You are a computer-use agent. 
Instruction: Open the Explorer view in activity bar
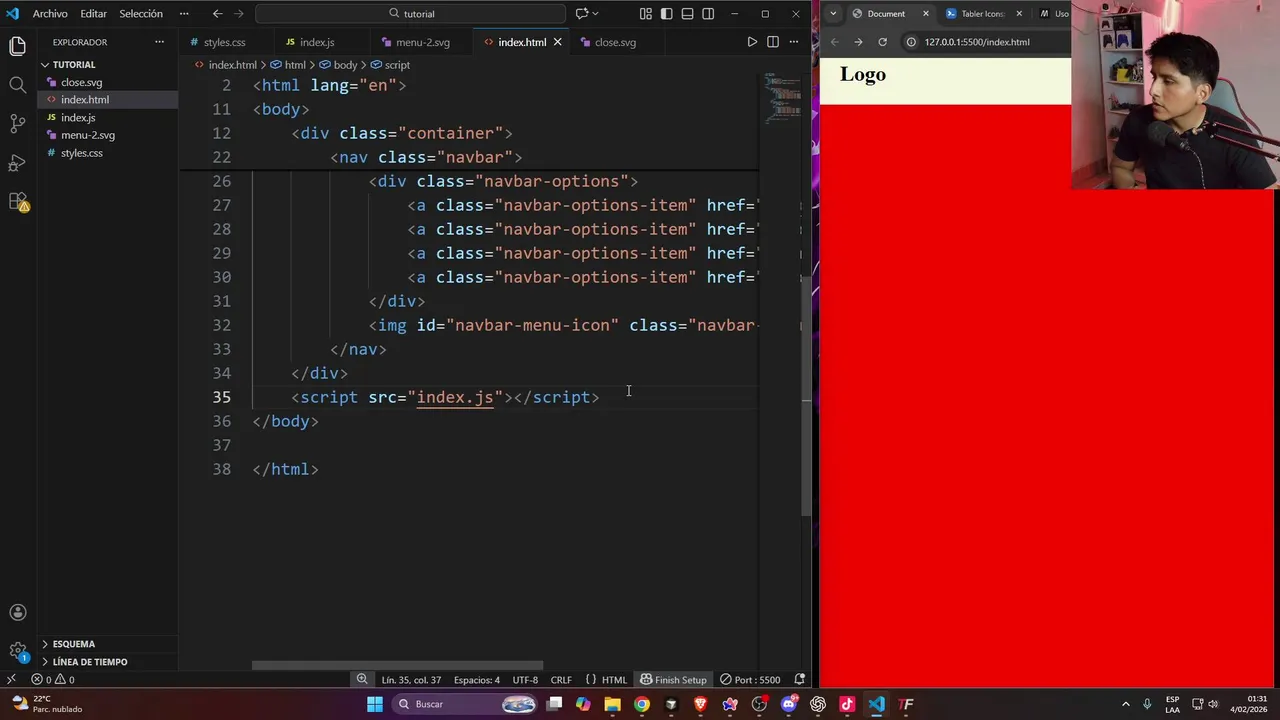point(17,46)
